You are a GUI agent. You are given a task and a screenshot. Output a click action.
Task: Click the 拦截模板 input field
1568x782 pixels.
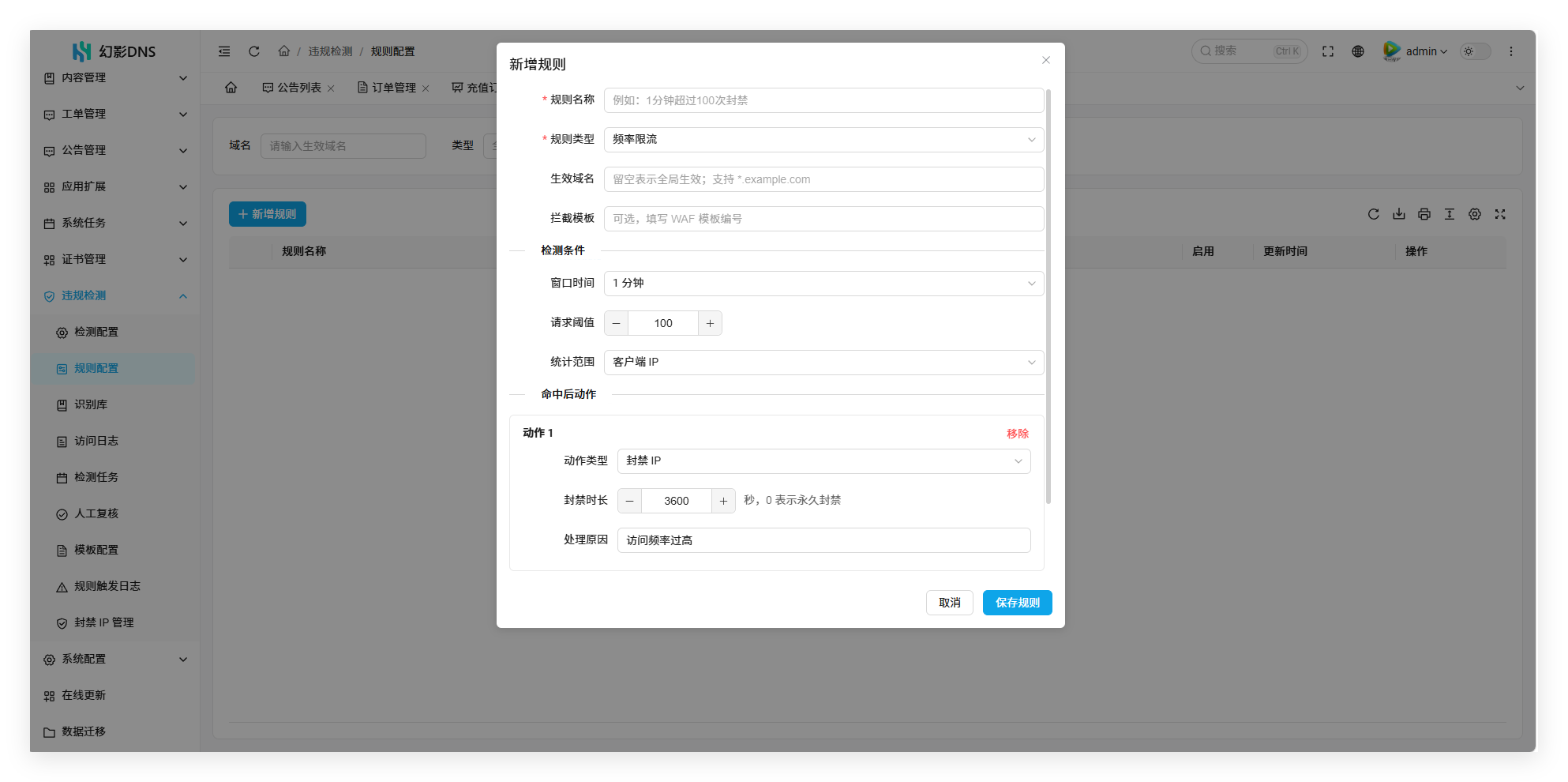[x=823, y=219]
